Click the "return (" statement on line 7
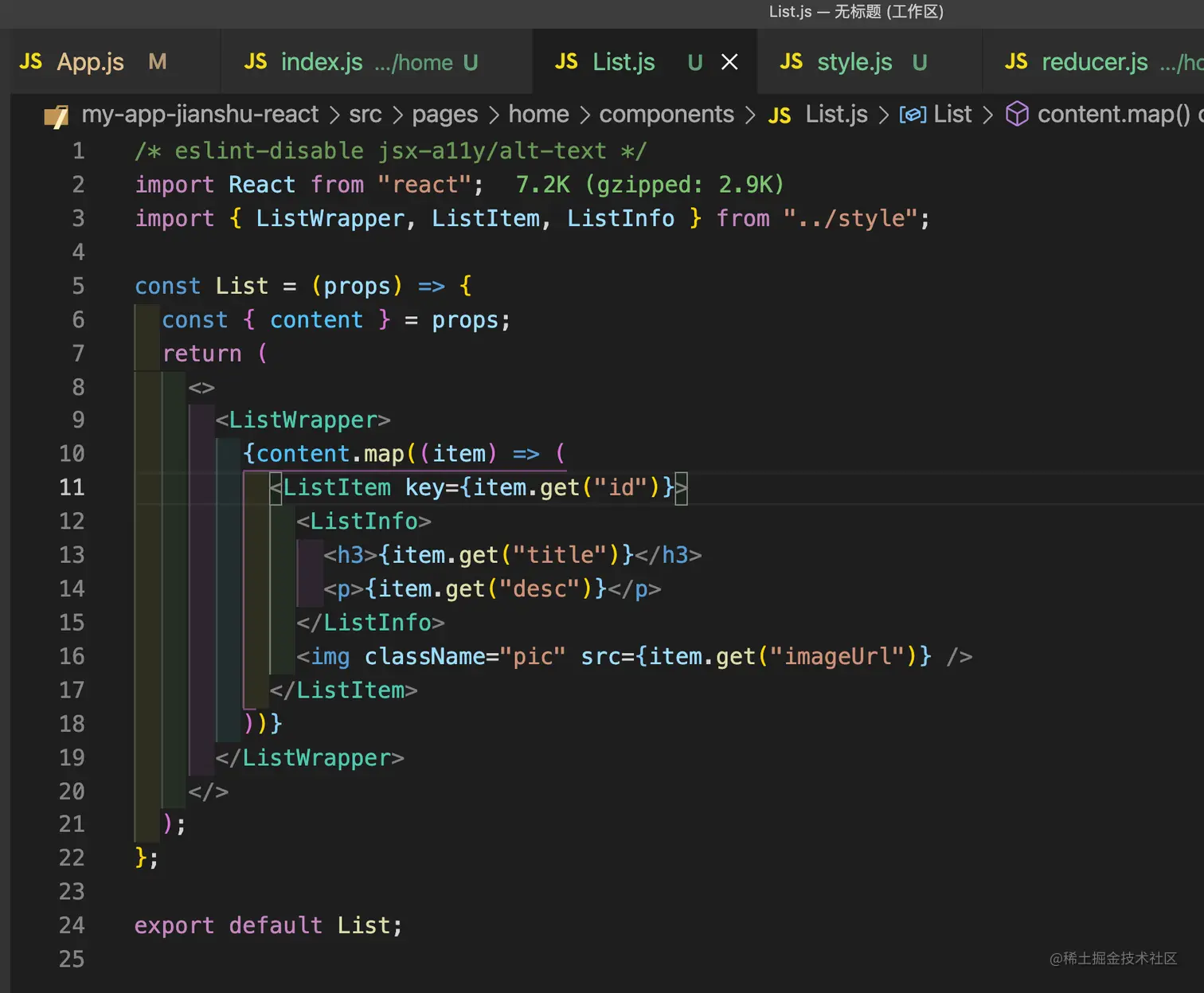 point(215,354)
